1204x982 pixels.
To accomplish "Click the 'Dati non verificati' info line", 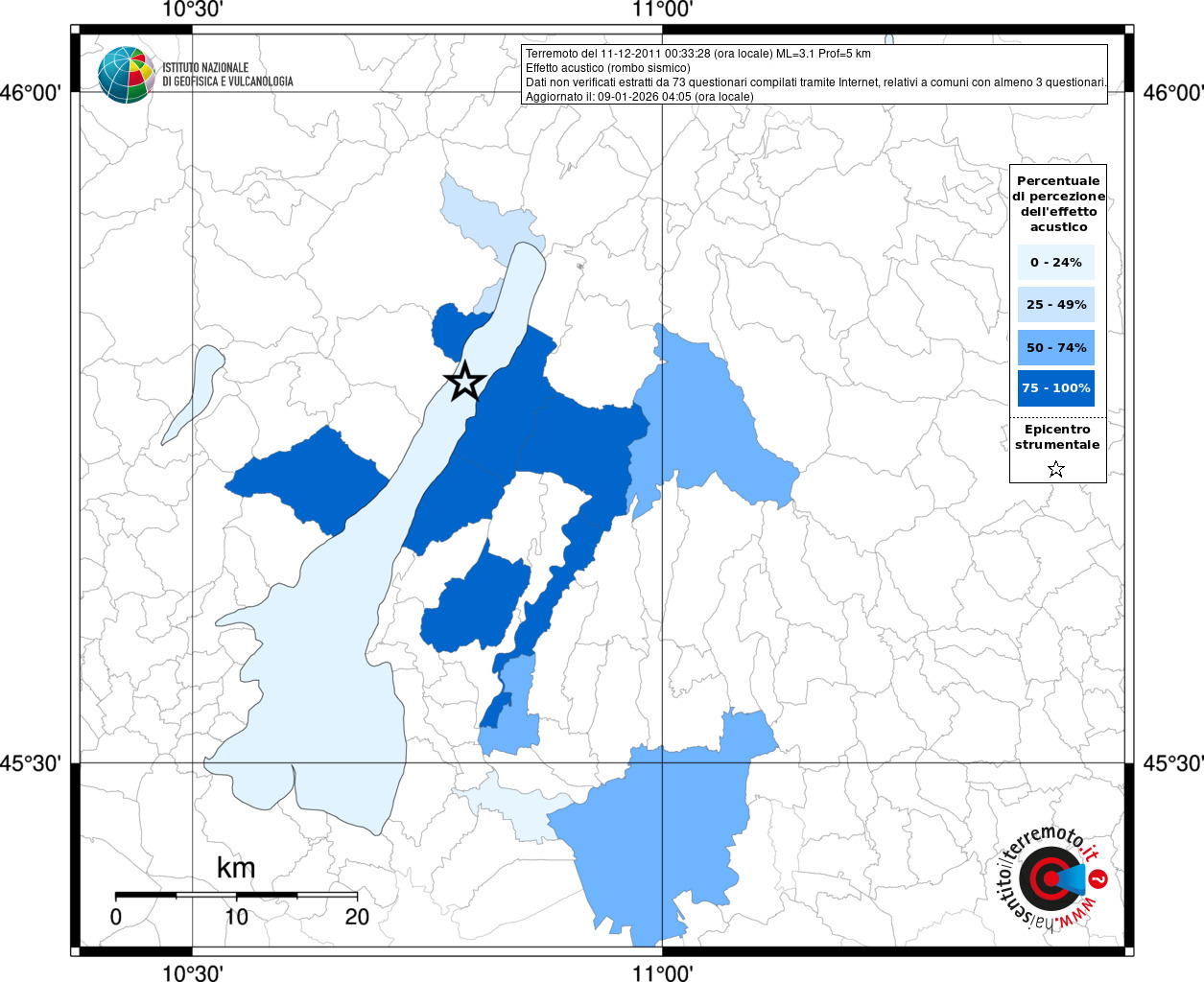I will click(x=815, y=82).
